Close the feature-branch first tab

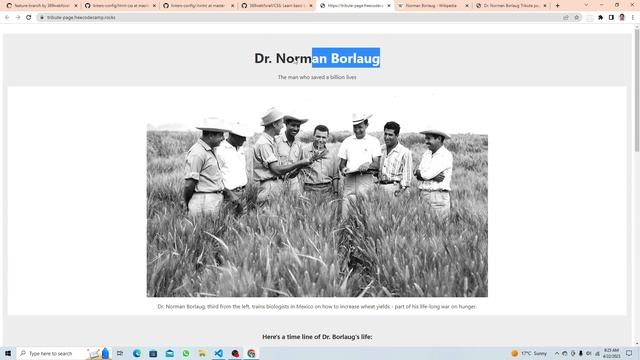coord(76,6)
